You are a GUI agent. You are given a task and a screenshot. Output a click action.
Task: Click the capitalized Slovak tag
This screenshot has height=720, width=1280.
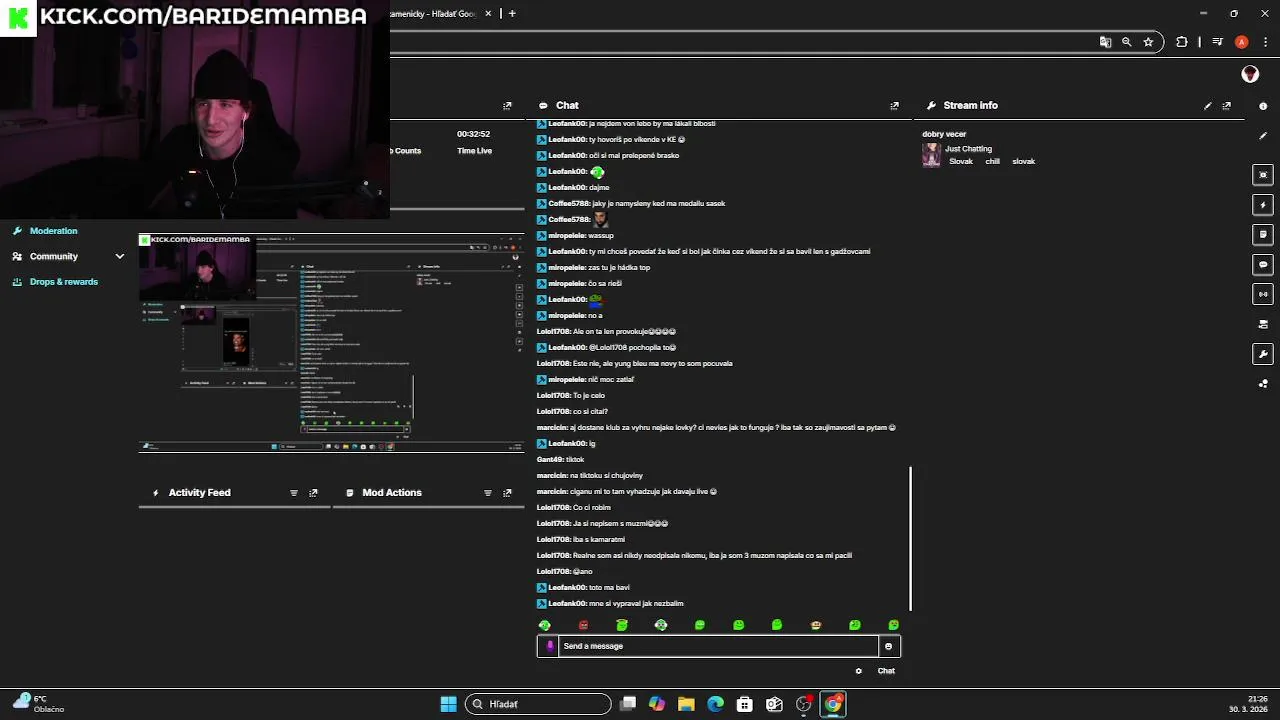(961, 162)
